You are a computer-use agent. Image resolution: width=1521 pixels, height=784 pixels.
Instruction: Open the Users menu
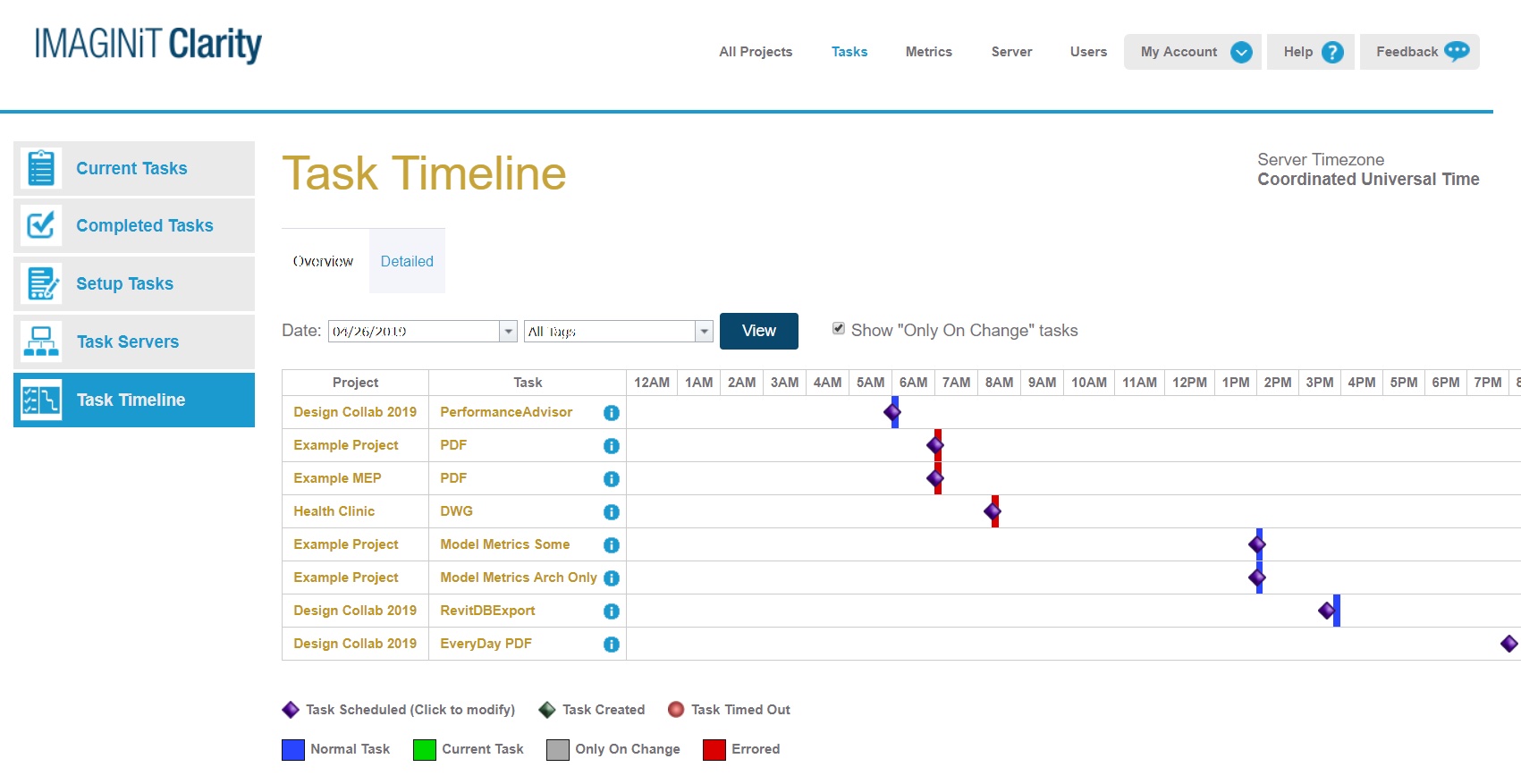tap(1089, 52)
